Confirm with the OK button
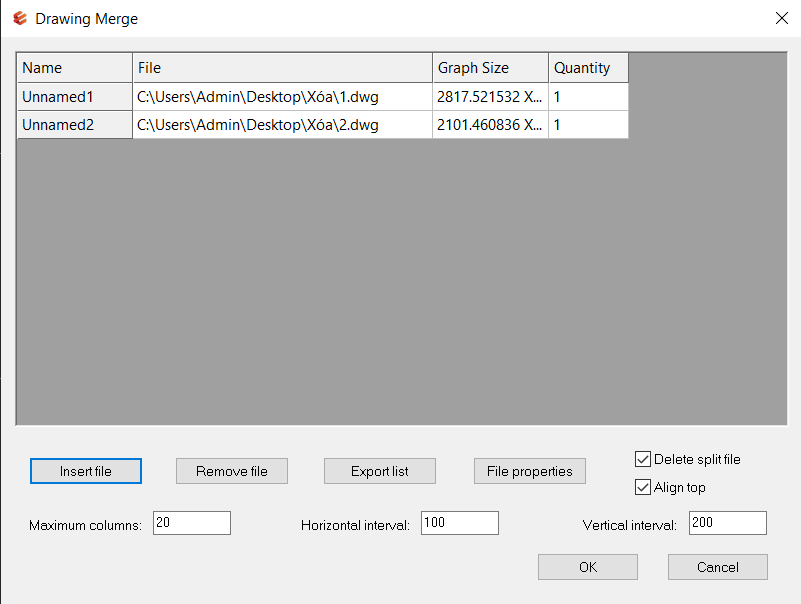 coord(587,567)
